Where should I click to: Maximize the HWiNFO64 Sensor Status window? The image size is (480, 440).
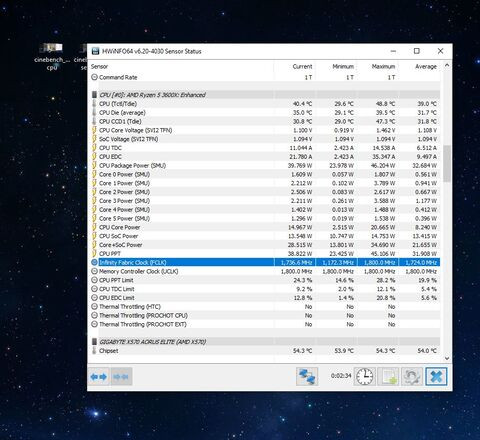coord(417,51)
